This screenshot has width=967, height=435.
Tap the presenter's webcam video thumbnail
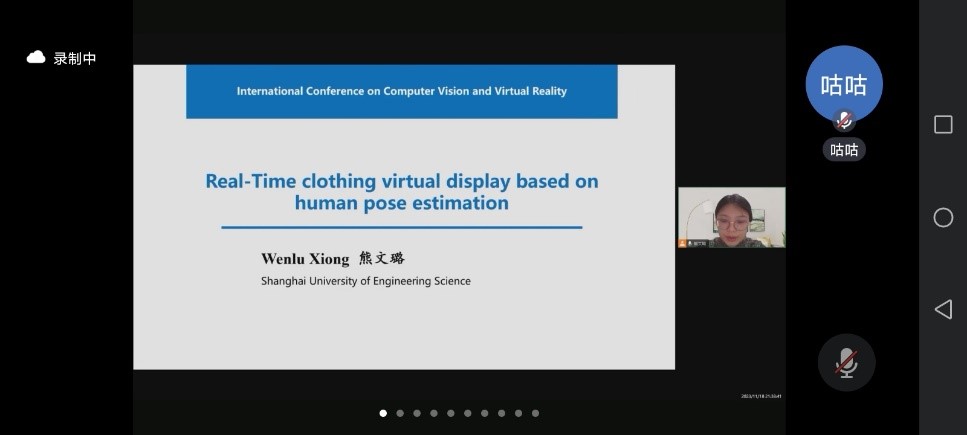point(731,217)
